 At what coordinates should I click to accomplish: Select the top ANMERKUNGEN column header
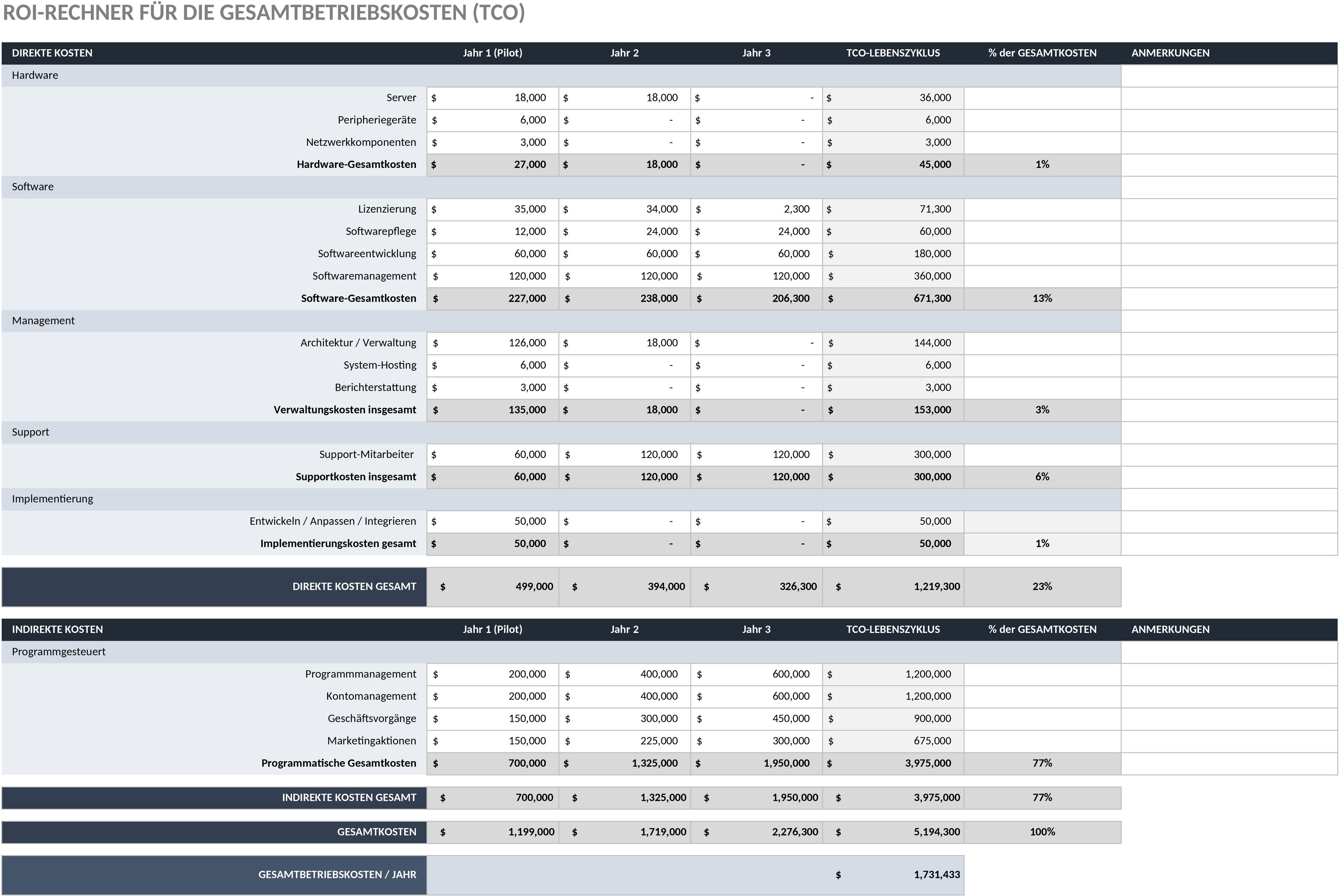coord(1170,53)
